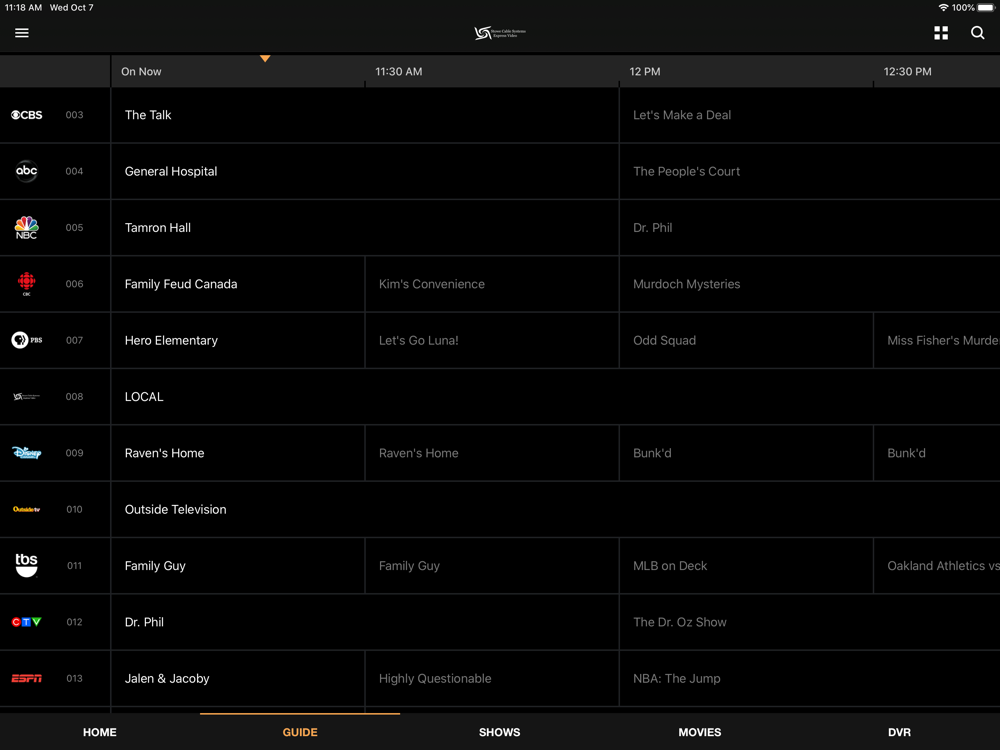Open Dr. Phil on NBC row
Image resolution: width=1000 pixels, height=750 pixels.
point(810,228)
